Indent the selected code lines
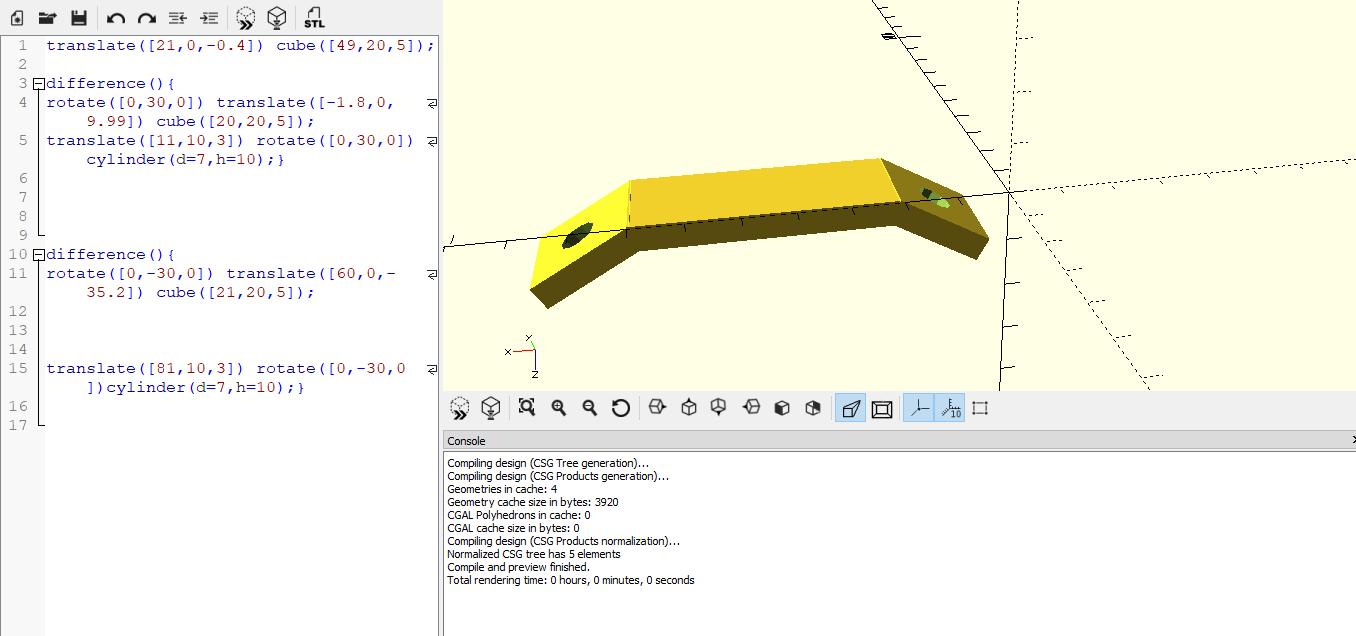1356x636 pixels. (209, 18)
